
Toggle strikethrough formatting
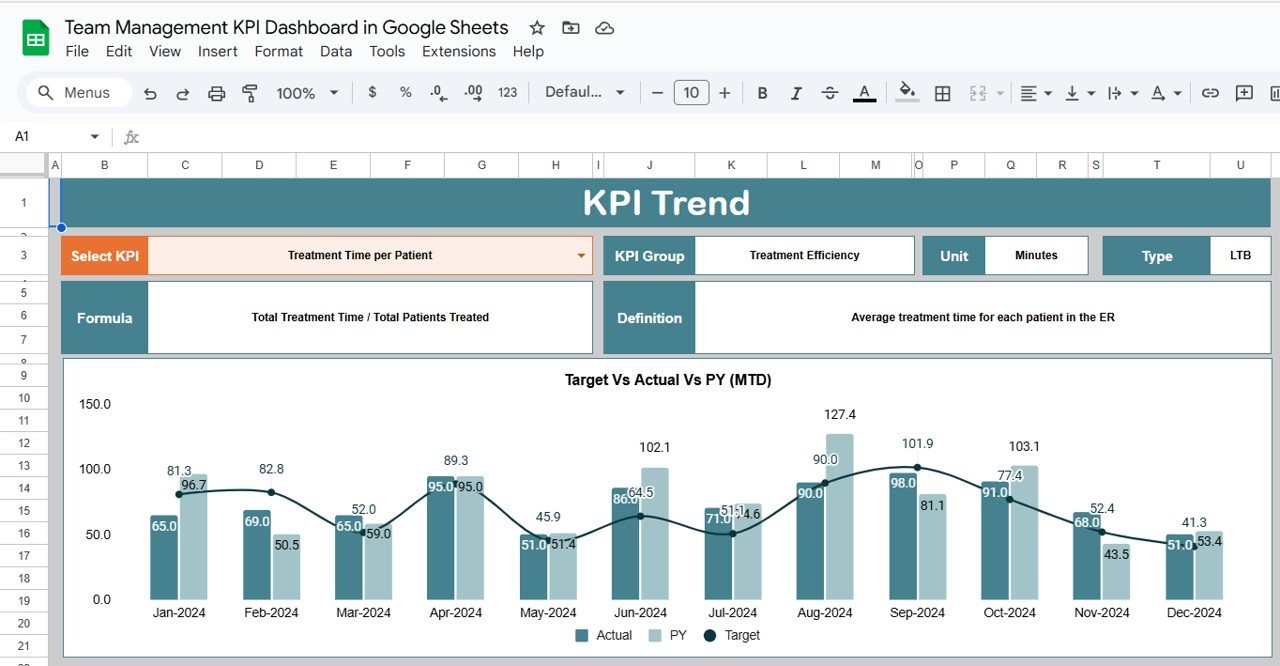click(830, 92)
